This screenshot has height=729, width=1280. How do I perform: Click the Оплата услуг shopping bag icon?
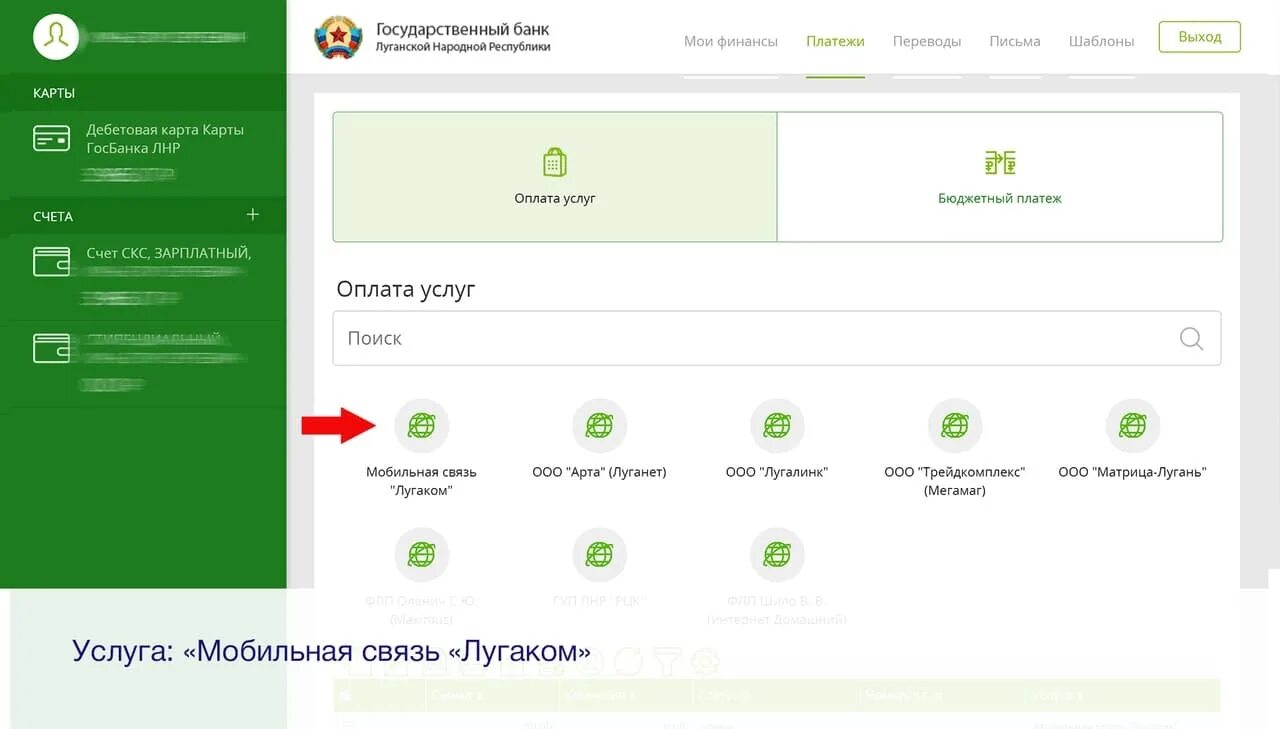tap(555, 162)
